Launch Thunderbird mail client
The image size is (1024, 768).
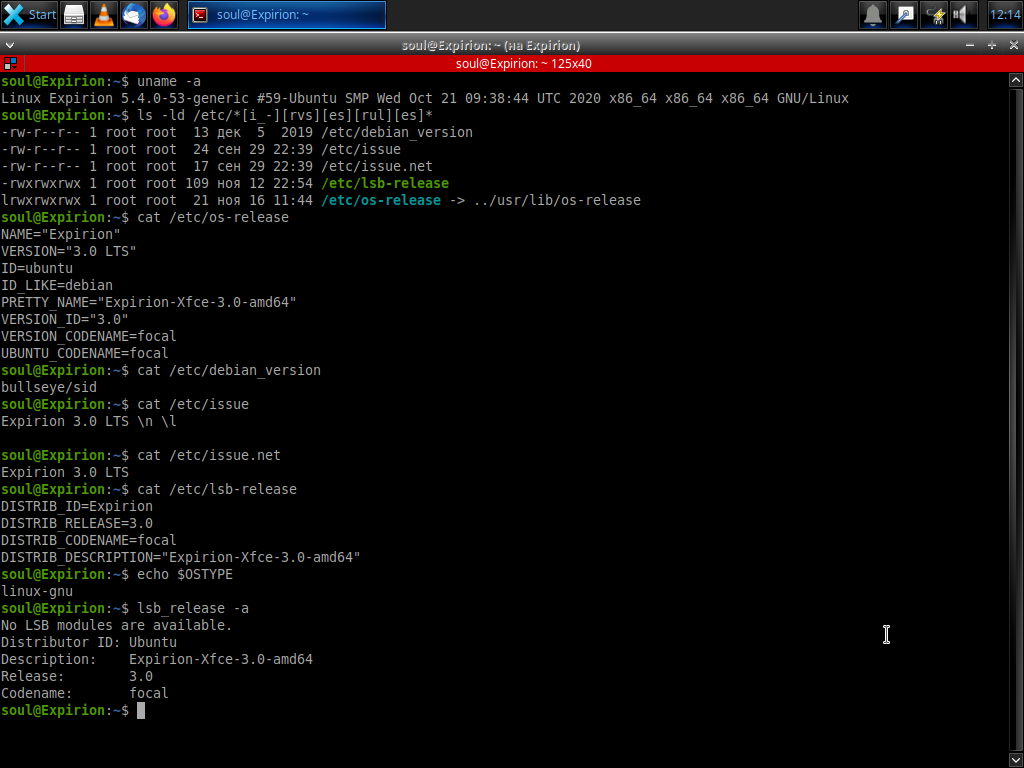(134, 15)
